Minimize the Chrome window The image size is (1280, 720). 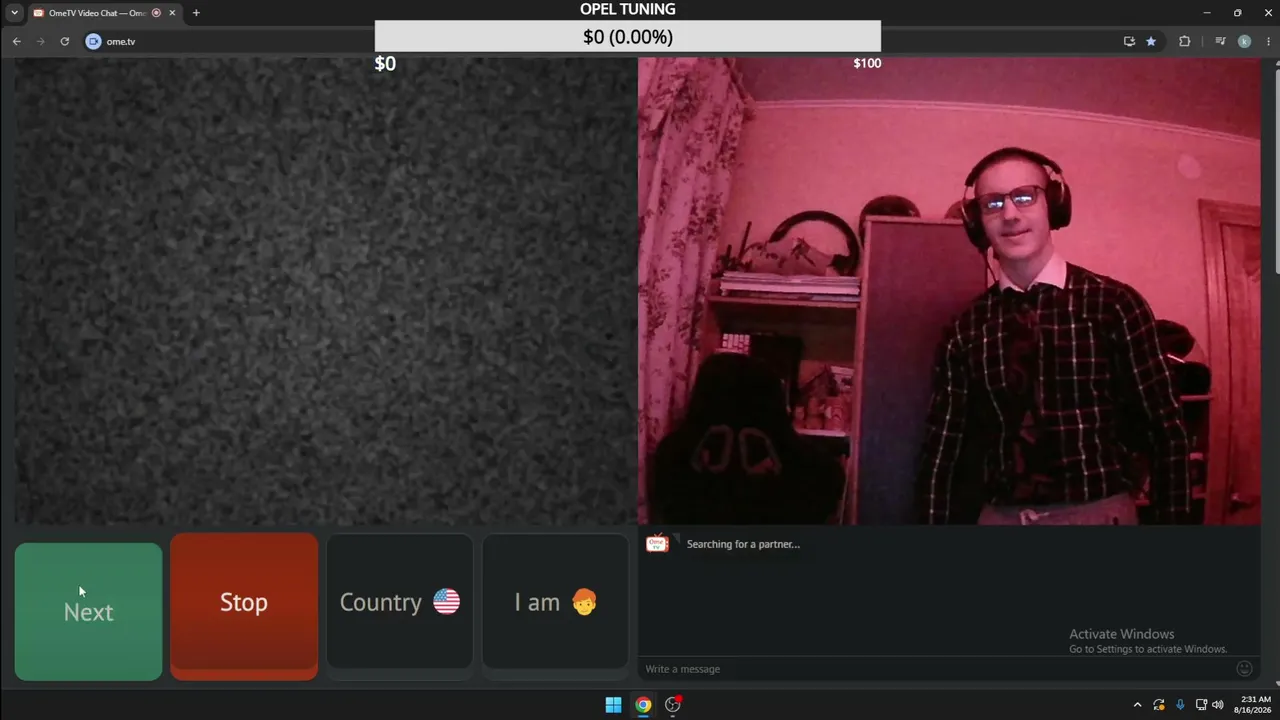pyautogui.click(x=1207, y=13)
